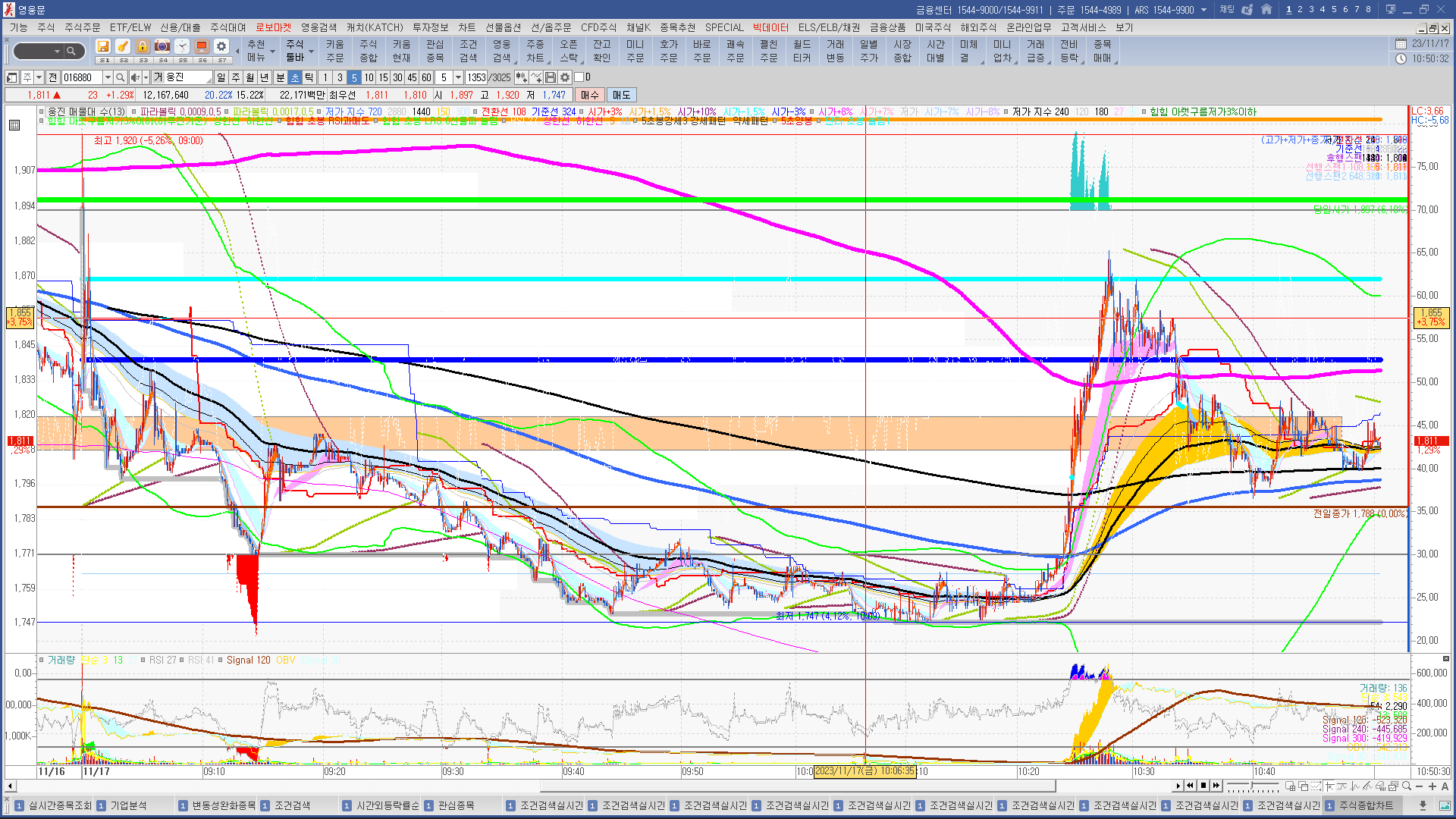Click the red 매수 buy button
1456x819 pixels.
pos(589,95)
